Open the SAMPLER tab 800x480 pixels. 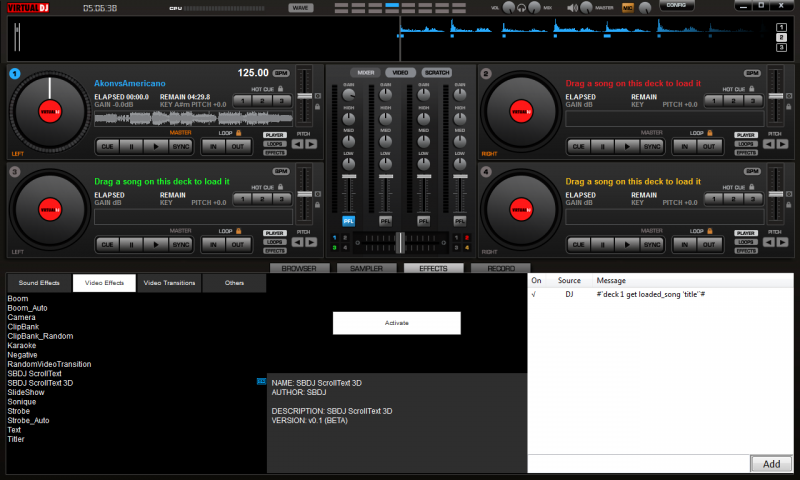366,268
